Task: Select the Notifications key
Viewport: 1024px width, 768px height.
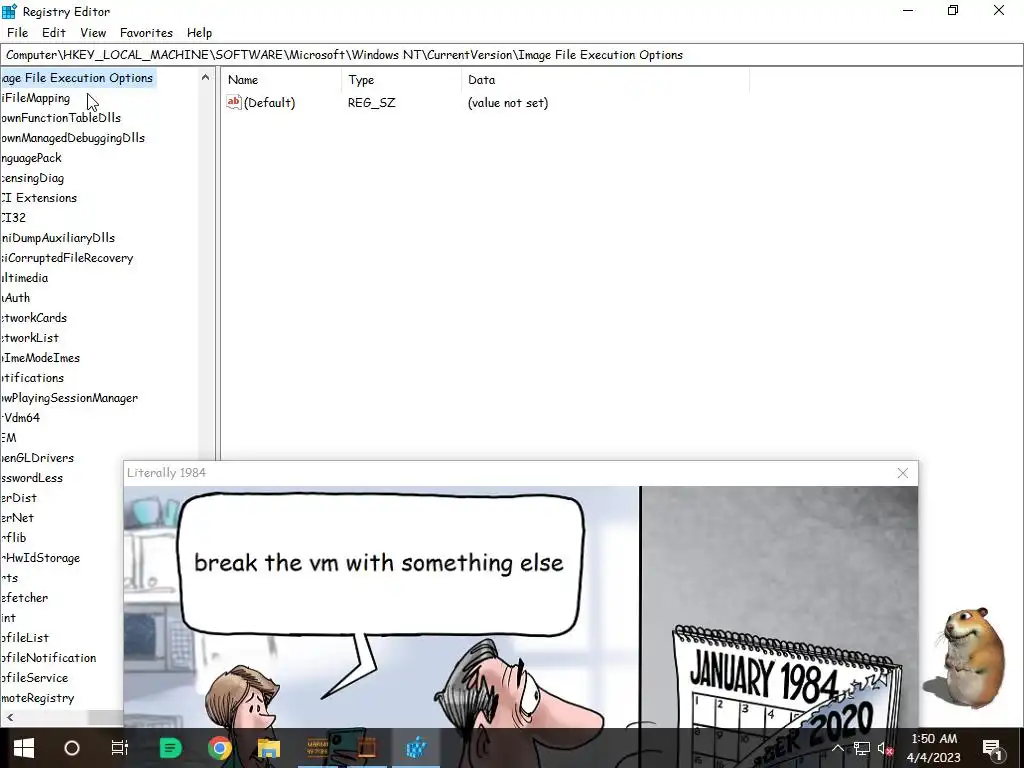Action: 32,377
